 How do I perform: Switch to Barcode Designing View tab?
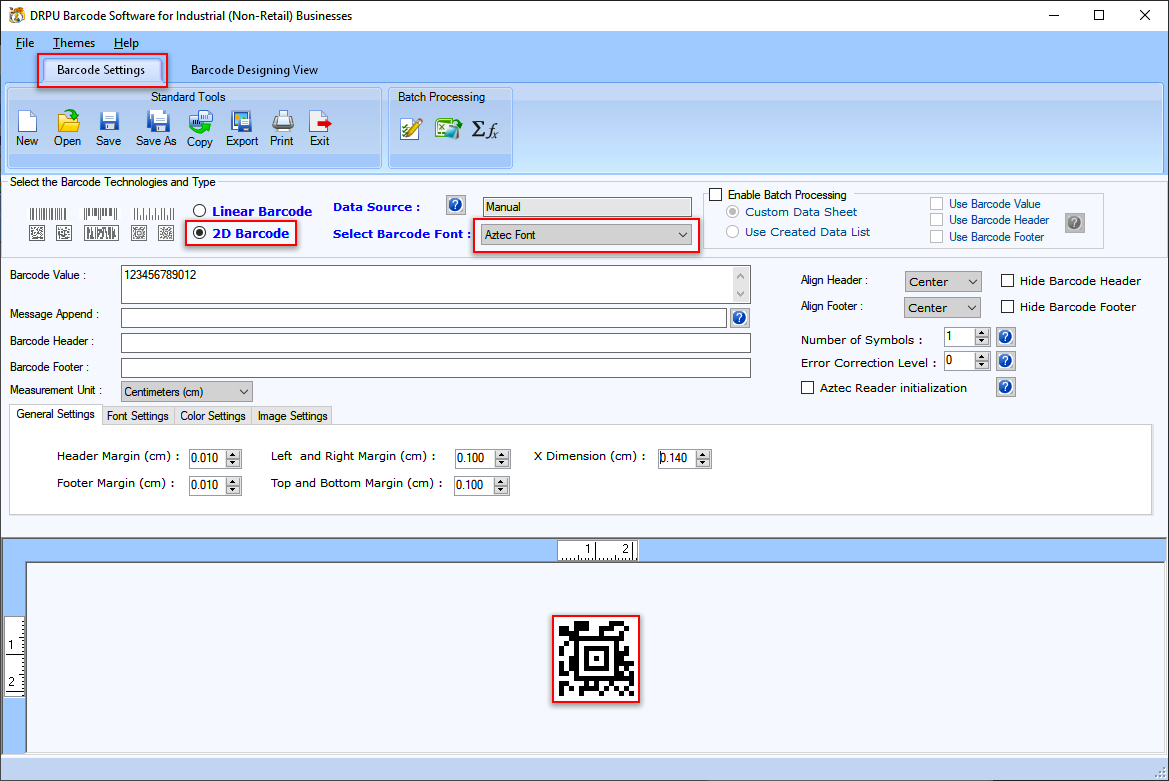pos(254,70)
